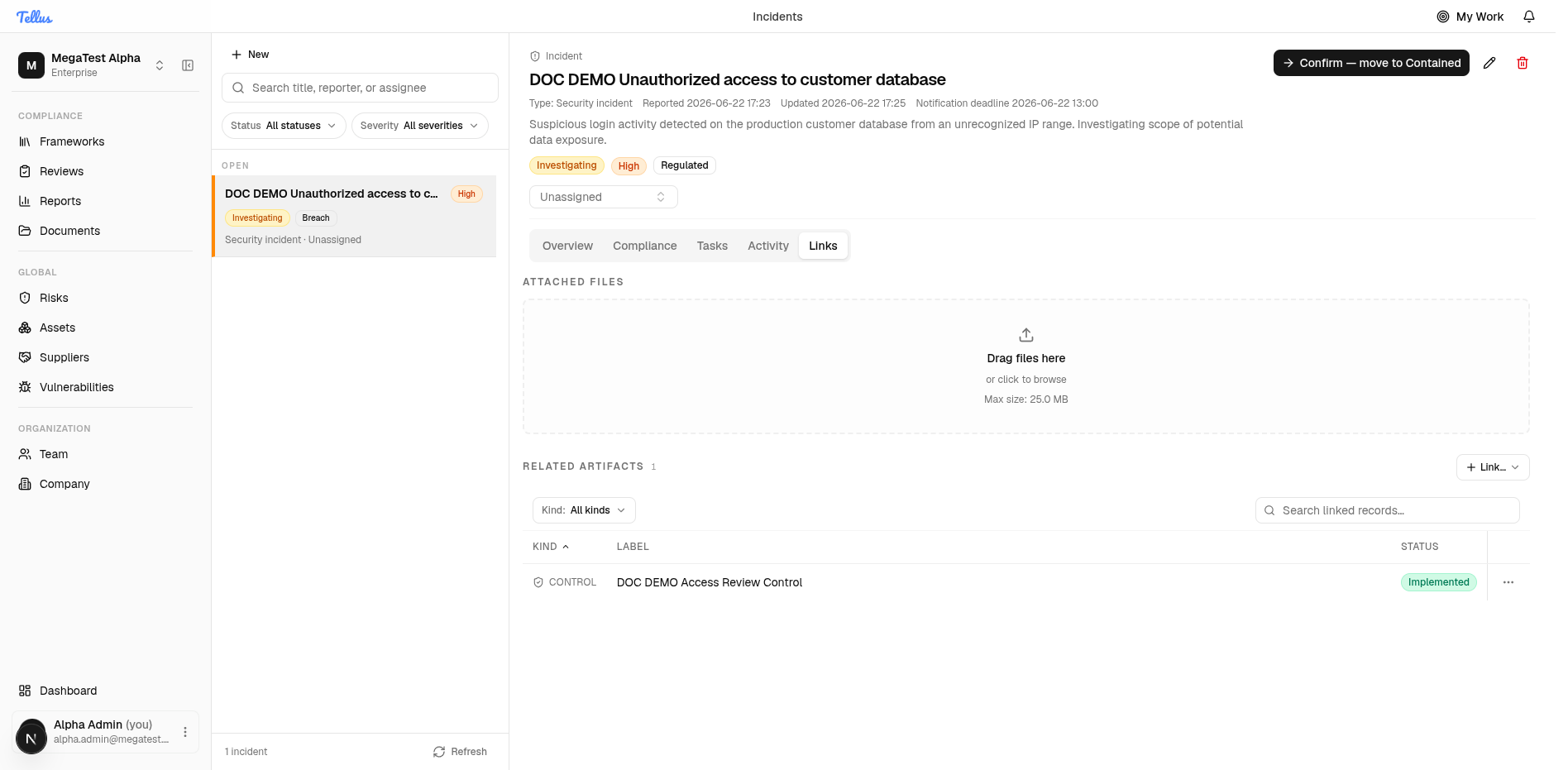
Task: Open the Status filter dropdown
Action: tap(284, 126)
